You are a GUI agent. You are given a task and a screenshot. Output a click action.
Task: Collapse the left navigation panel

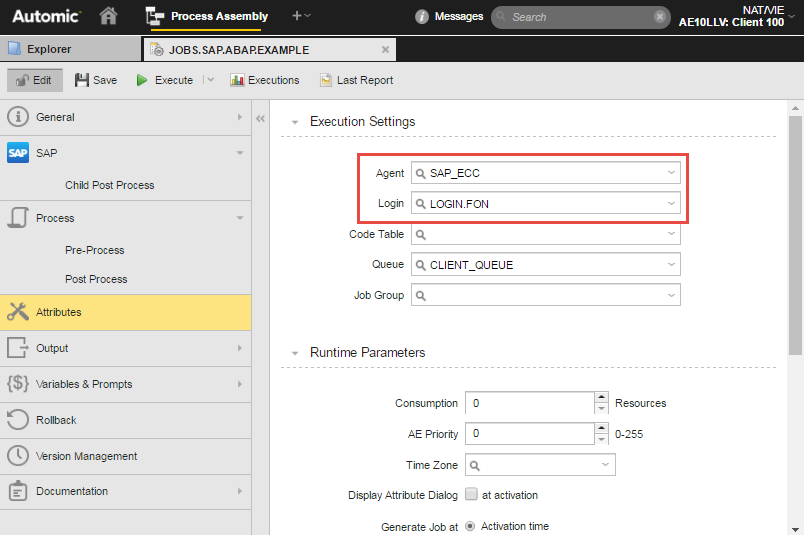[x=260, y=119]
